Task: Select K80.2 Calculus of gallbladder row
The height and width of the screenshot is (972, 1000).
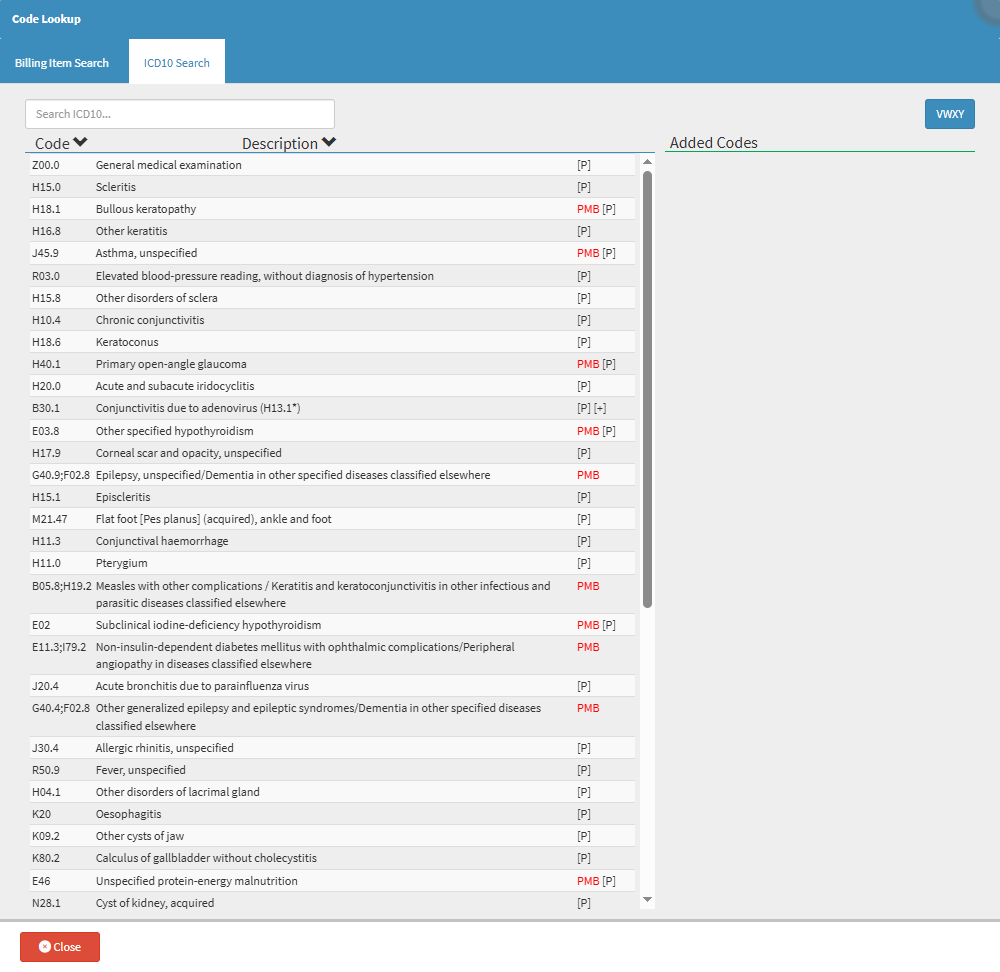Action: click(332, 858)
